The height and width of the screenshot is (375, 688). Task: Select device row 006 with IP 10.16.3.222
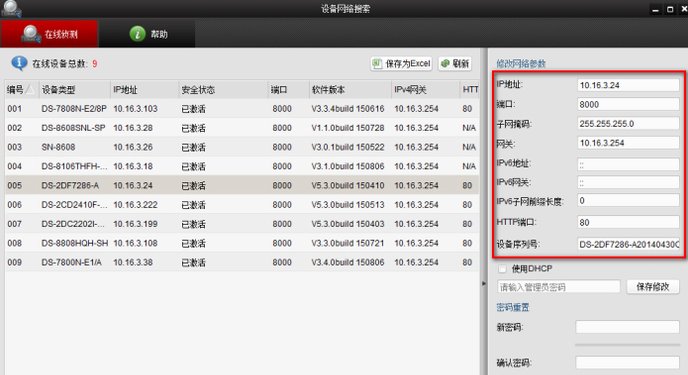point(242,204)
